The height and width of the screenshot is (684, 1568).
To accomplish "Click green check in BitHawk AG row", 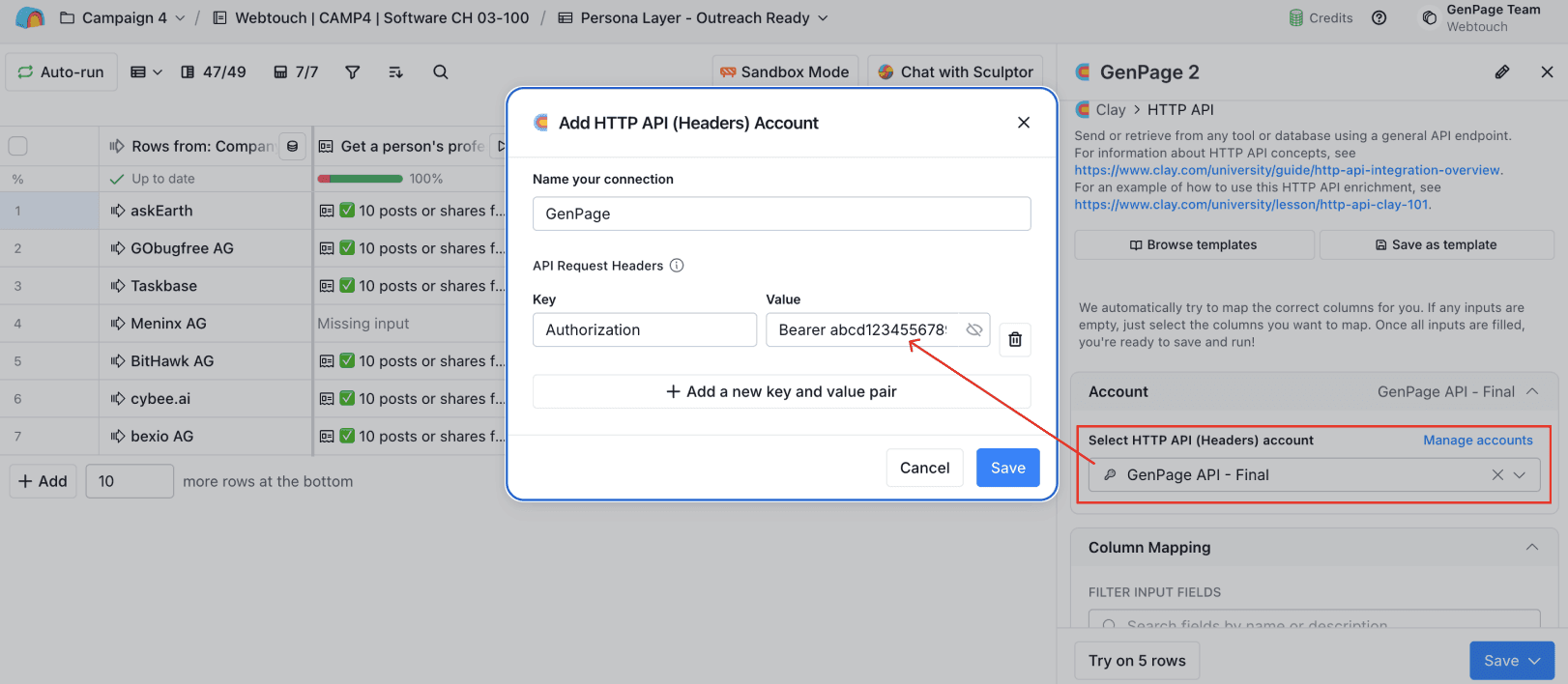I will pos(347,361).
